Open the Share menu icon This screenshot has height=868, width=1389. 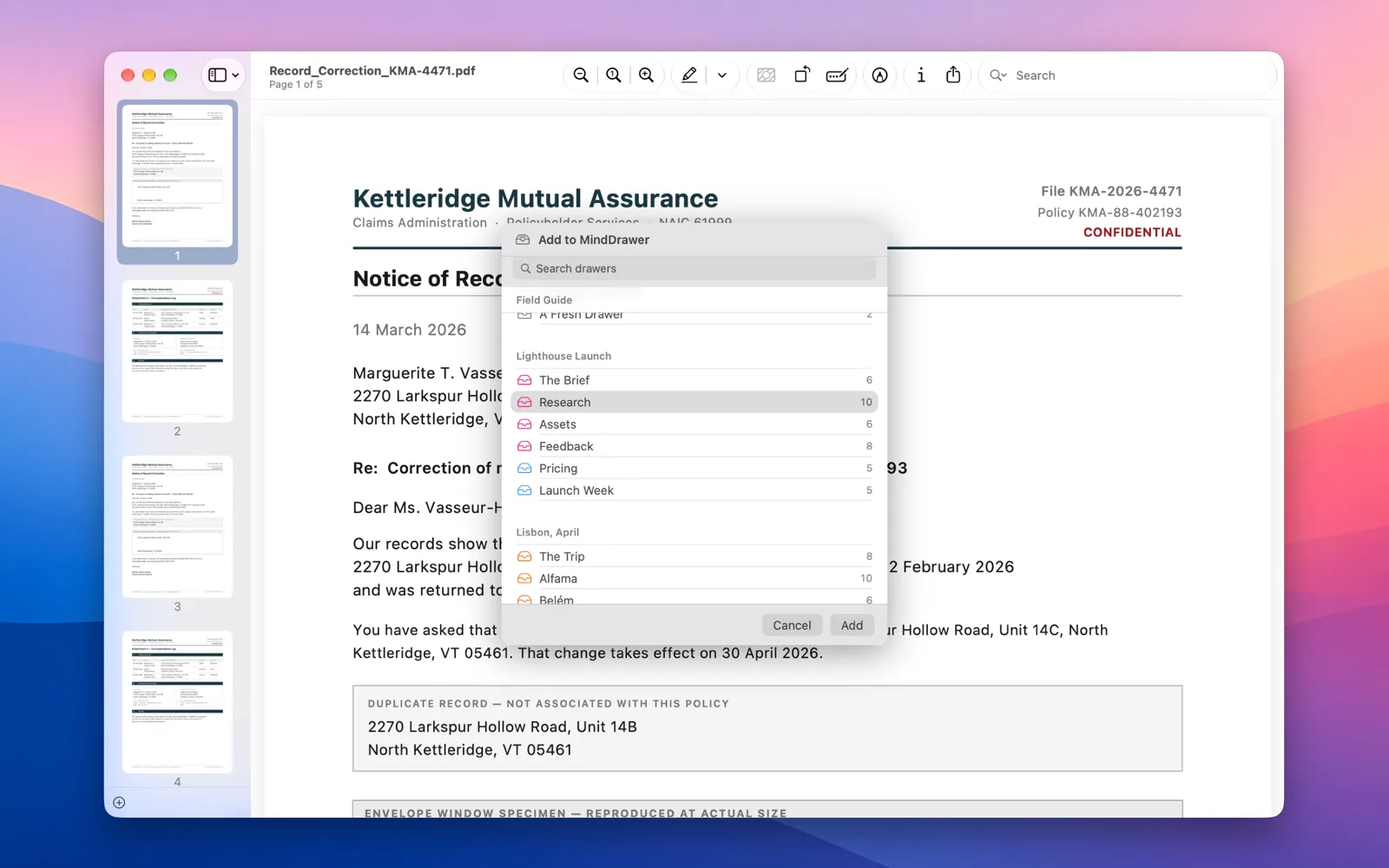tap(953, 75)
